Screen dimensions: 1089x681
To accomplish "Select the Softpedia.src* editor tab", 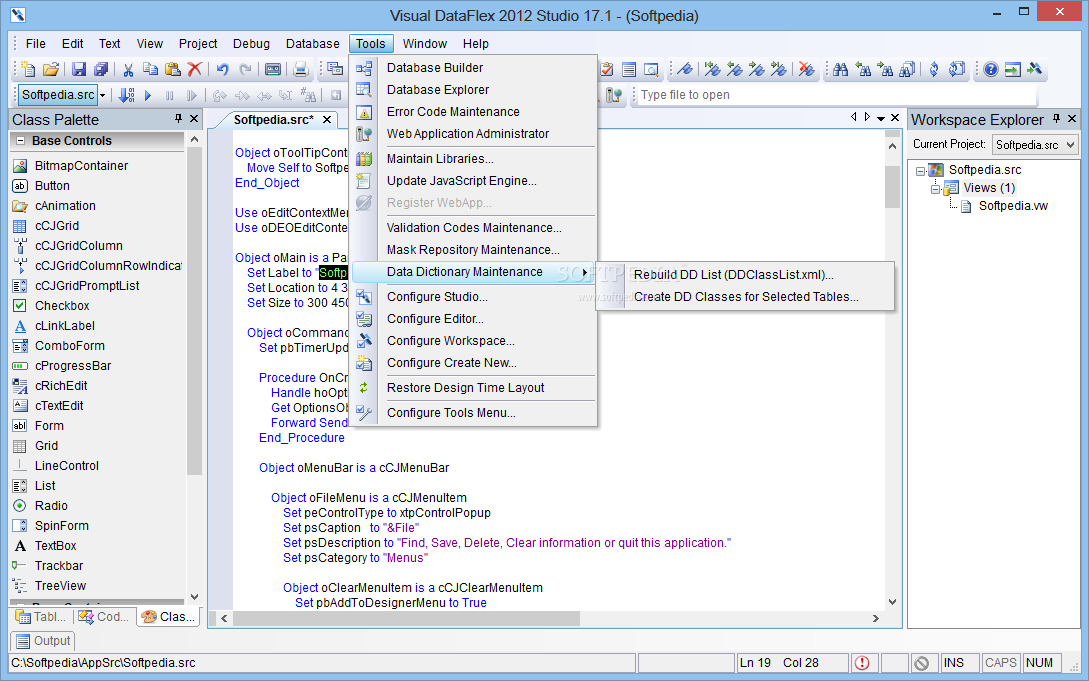I will pyautogui.click(x=274, y=119).
